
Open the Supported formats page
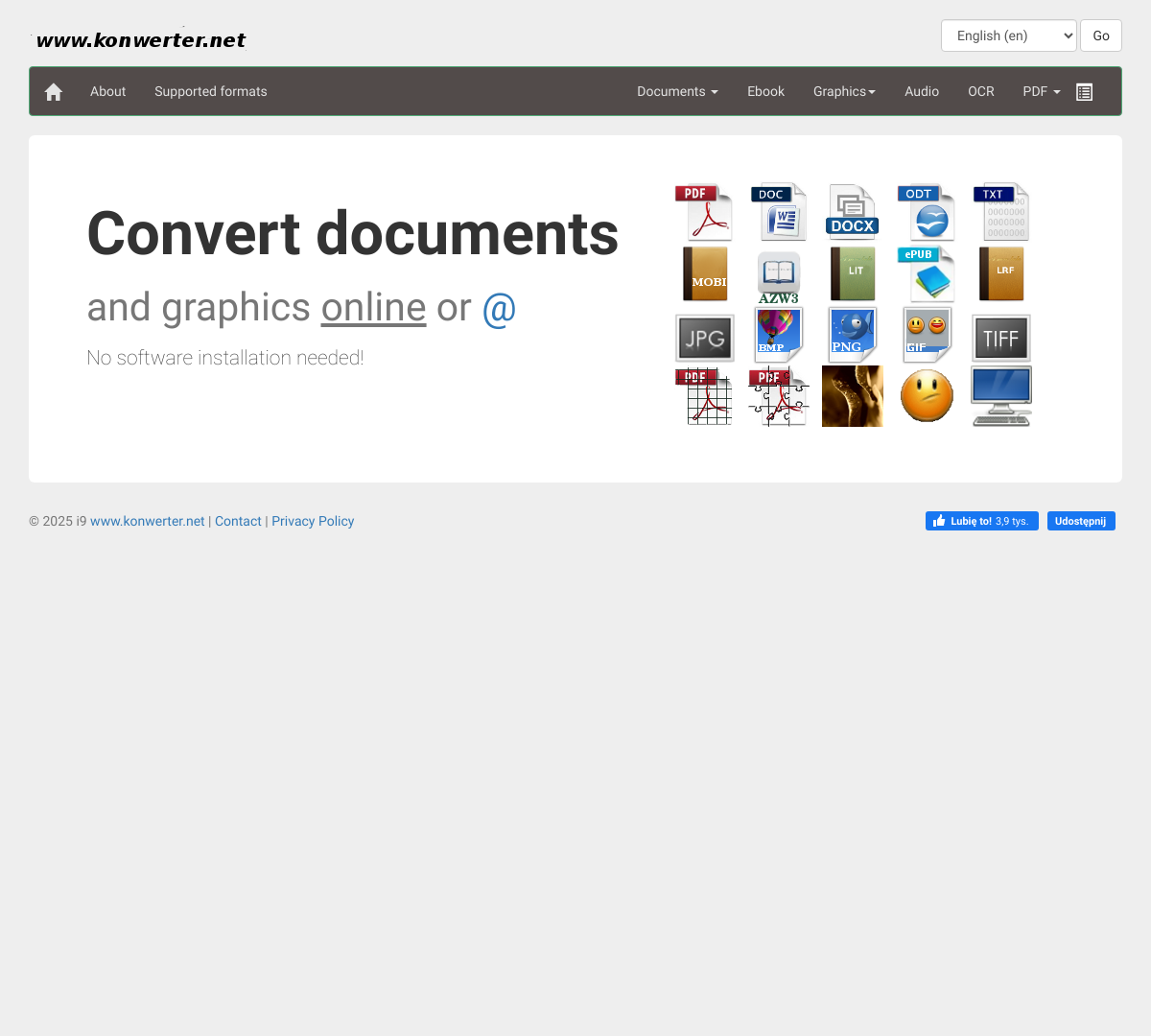pyautogui.click(x=211, y=92)
